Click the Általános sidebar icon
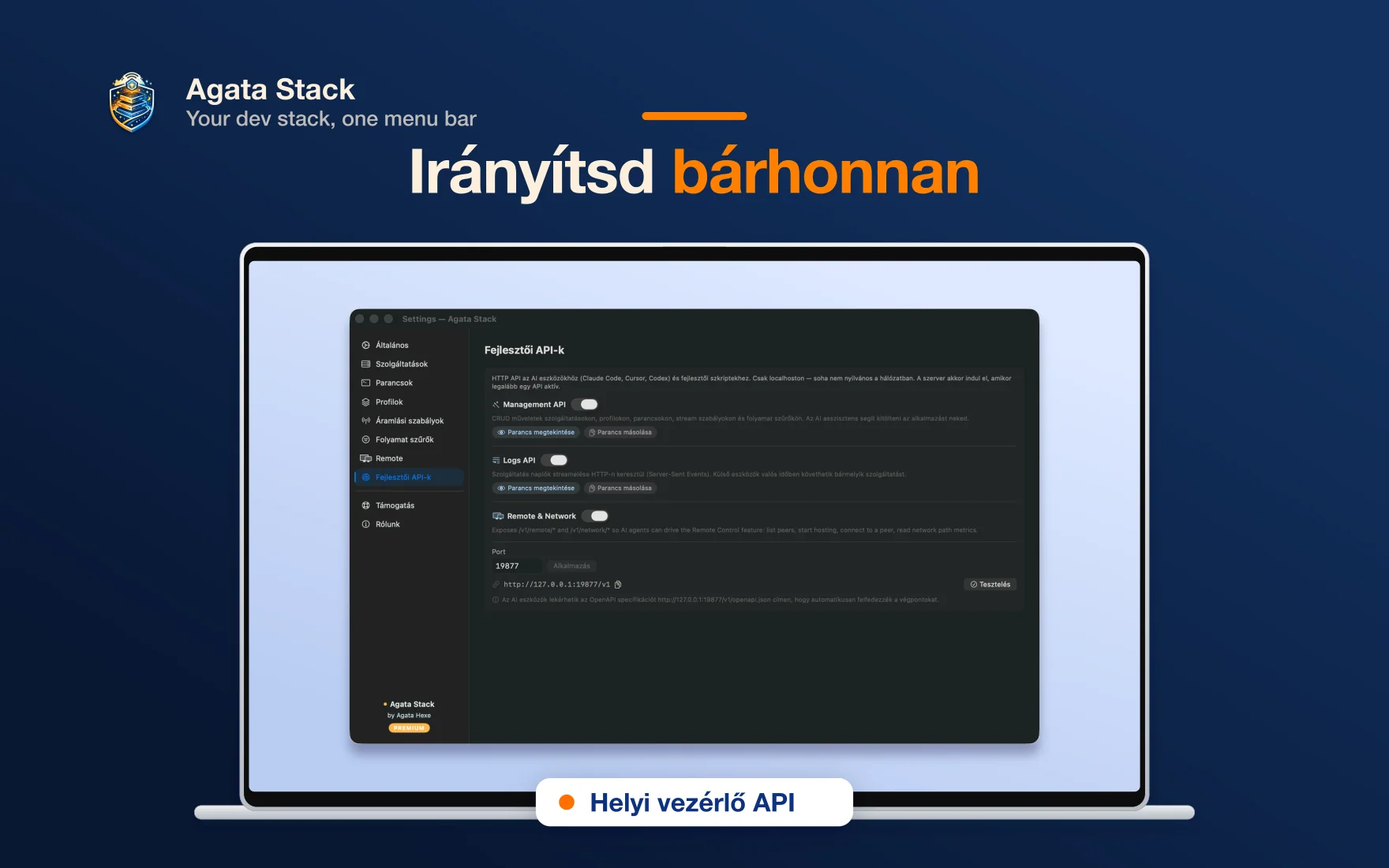 point(365,346)
